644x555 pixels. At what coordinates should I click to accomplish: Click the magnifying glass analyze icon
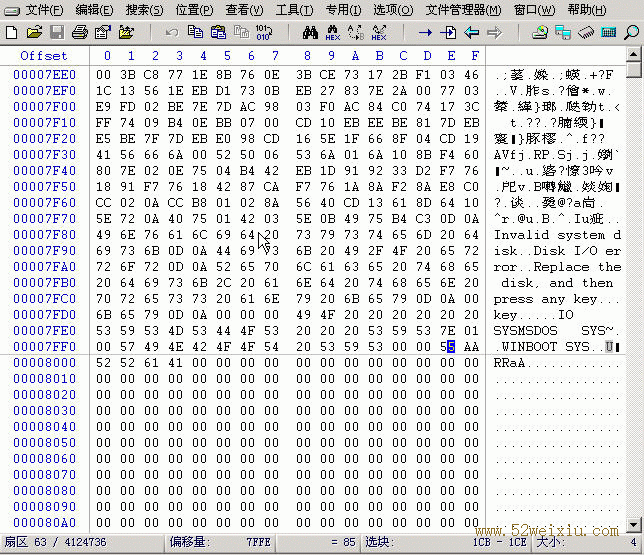coord(631,32)
